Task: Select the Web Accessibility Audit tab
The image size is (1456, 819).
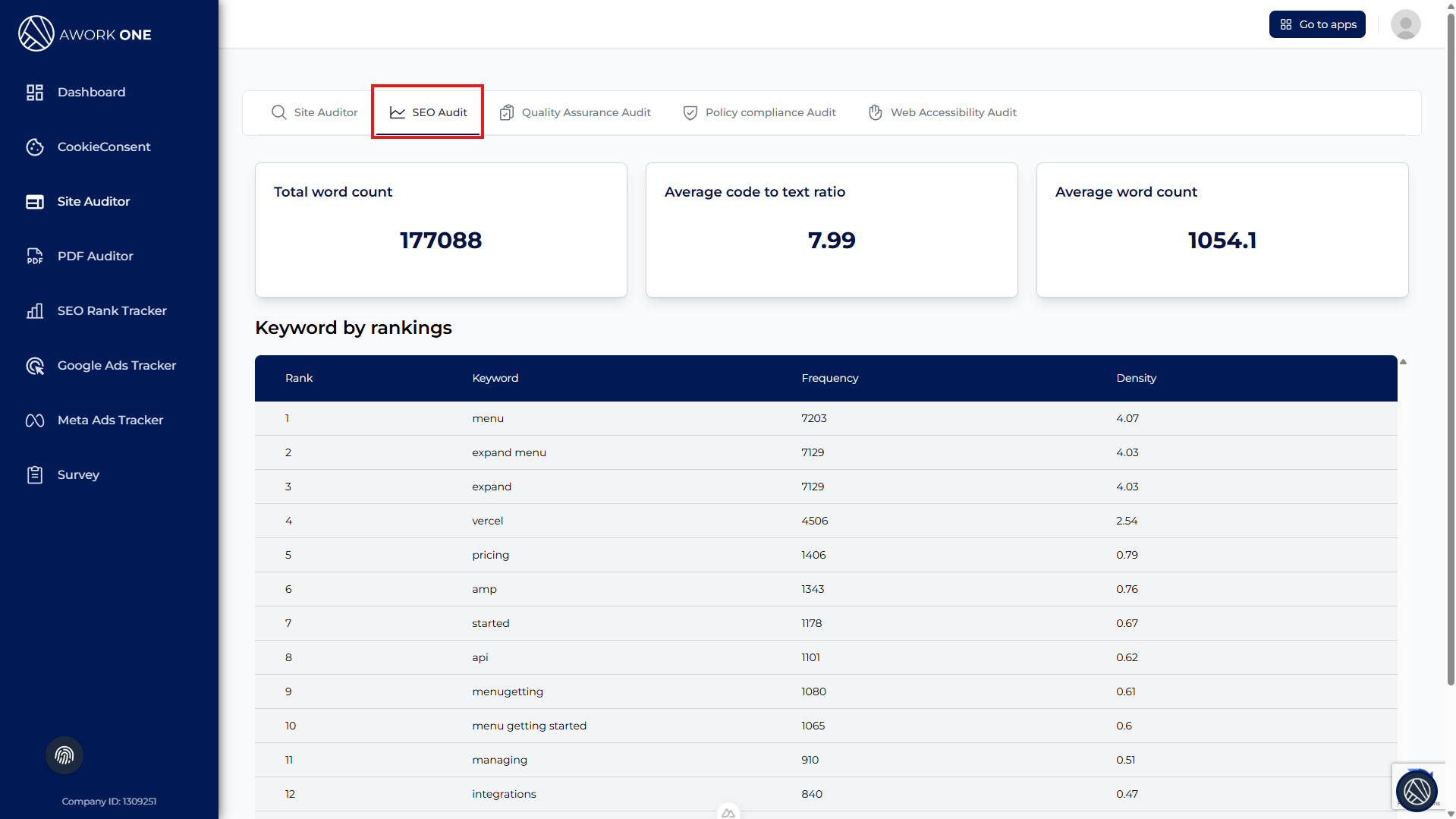Action: pos(942,112)
